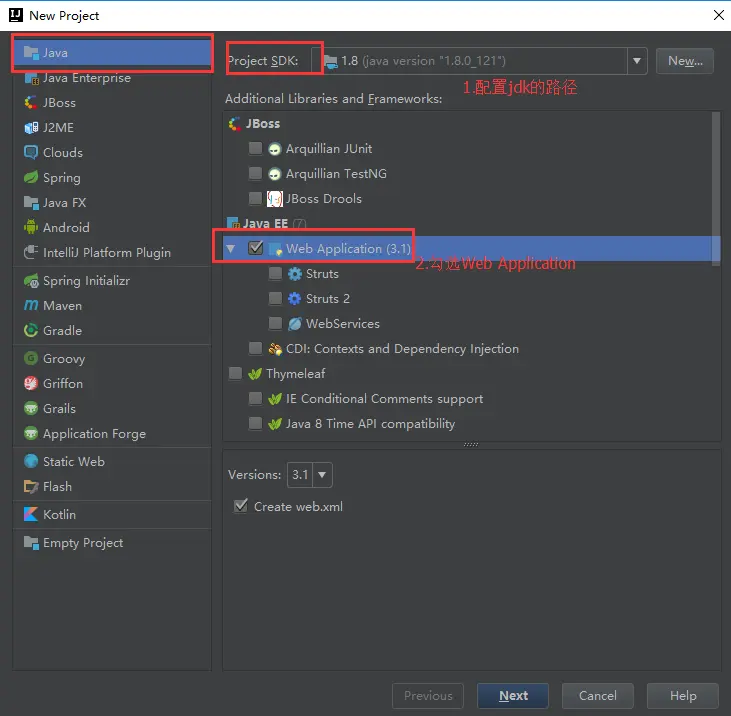731x716 pixels.
Task: Click 'Static Web' label in list
Action: point(74,461)
